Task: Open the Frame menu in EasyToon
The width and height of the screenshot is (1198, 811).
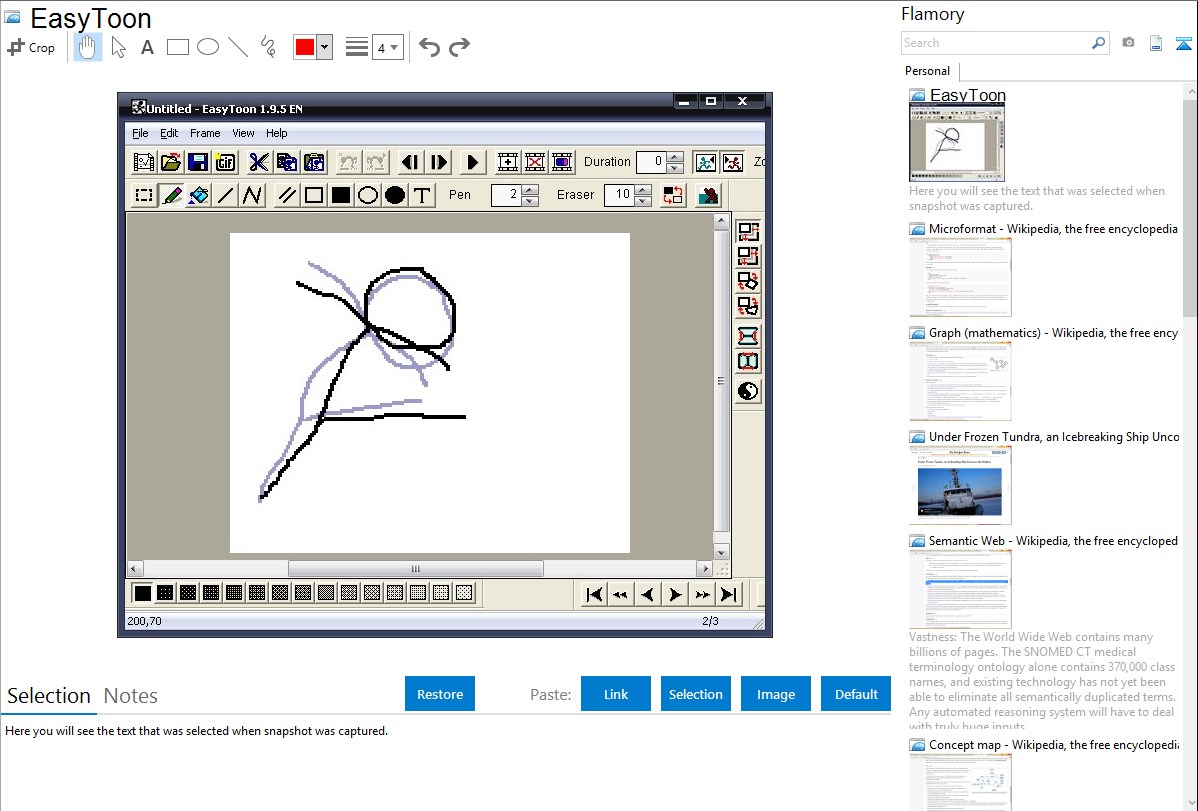Action: tap(205, 133)
